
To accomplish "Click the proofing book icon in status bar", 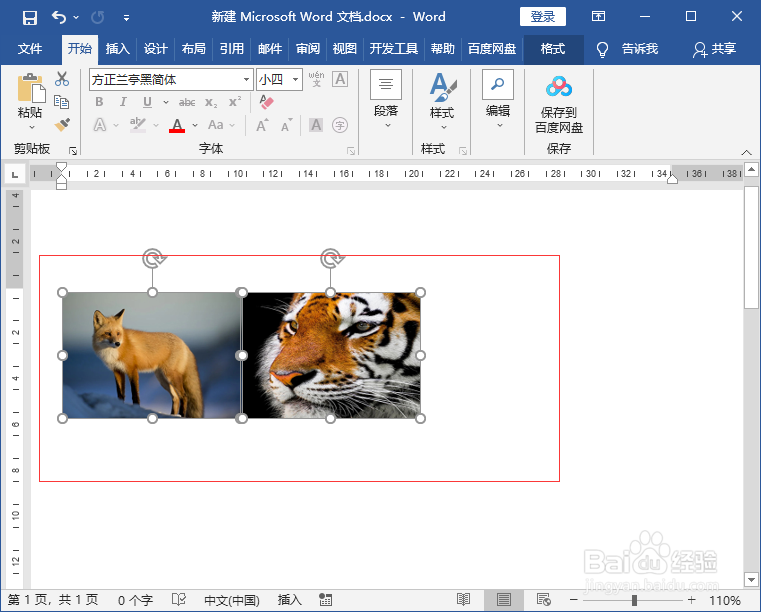I will point(179,600).
